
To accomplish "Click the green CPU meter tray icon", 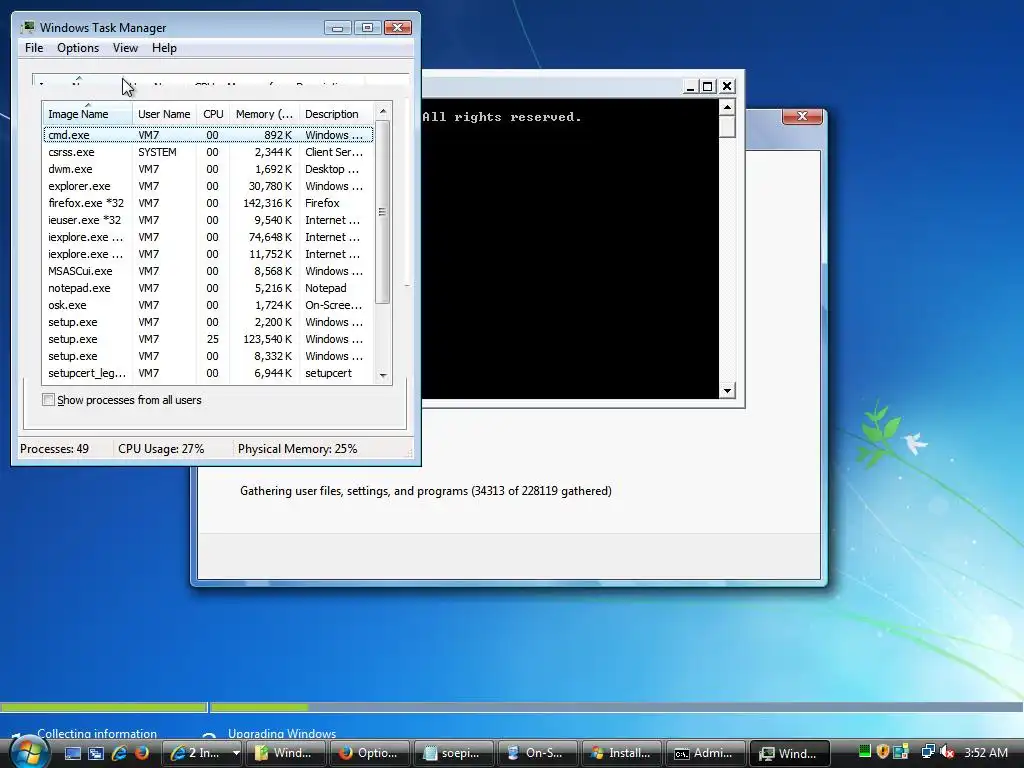I will tap(865, 752).
